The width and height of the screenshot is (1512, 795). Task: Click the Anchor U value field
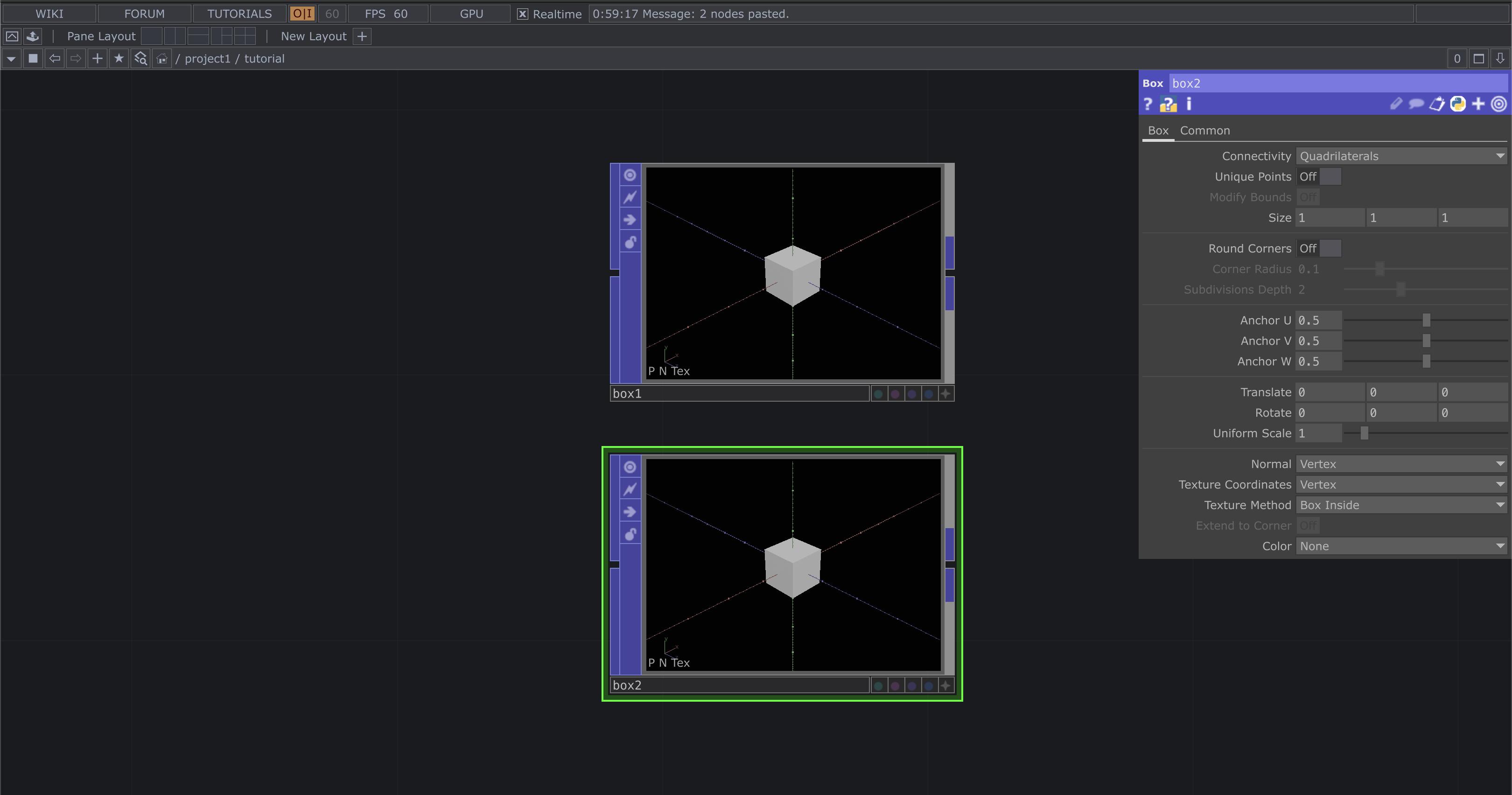click(x=1318, y=321)
